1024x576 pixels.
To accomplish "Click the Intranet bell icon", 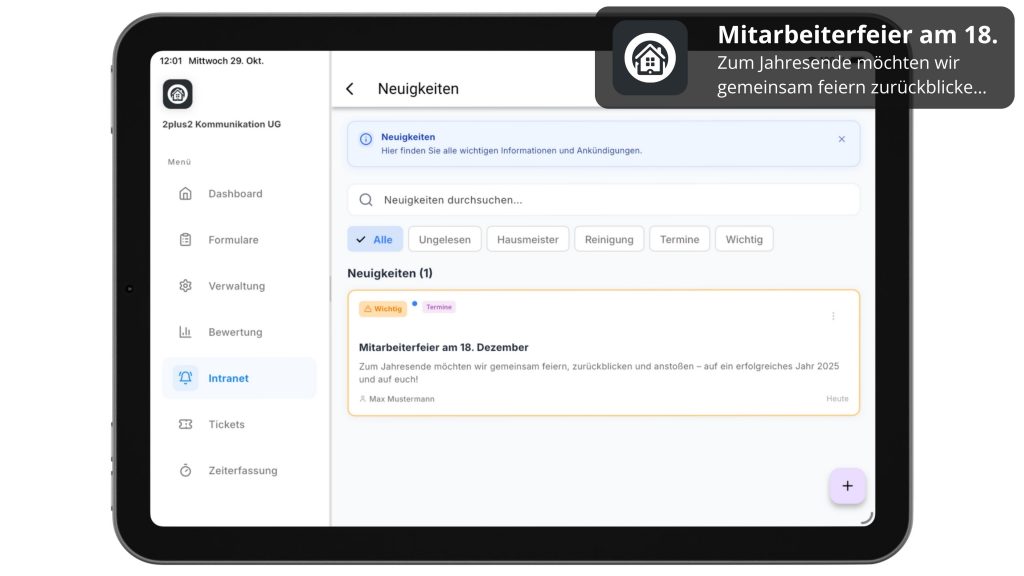I will click(185, 378).
